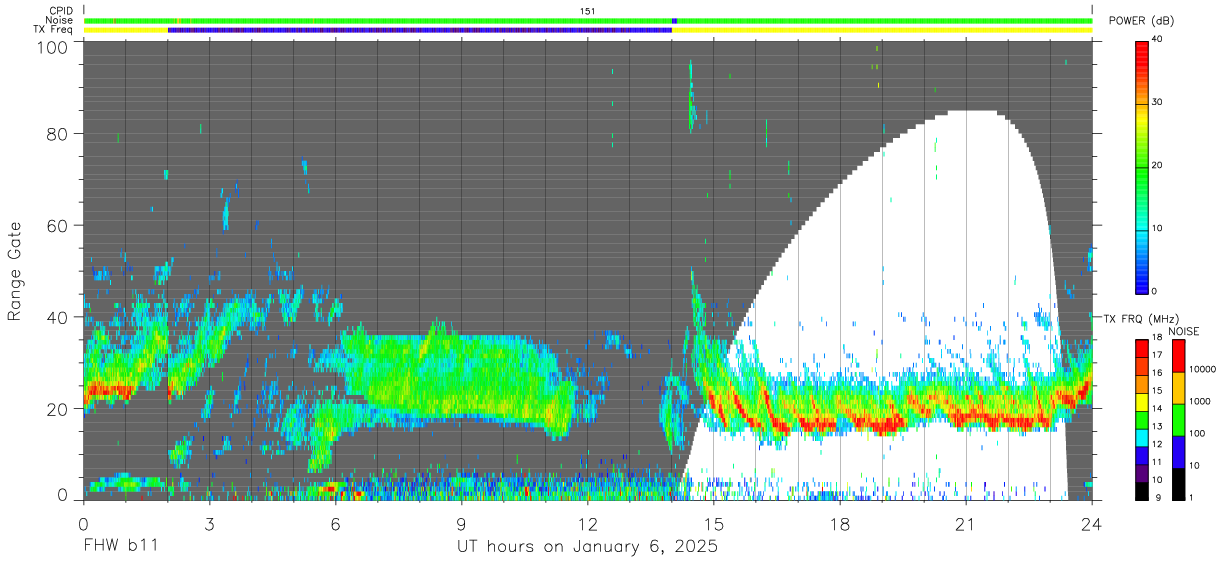Click the '24' tick on UT hours axis
Image resolution: width=1228 pixels, height=567 pixels.
pyautogui.click(x=1091, y=524)
